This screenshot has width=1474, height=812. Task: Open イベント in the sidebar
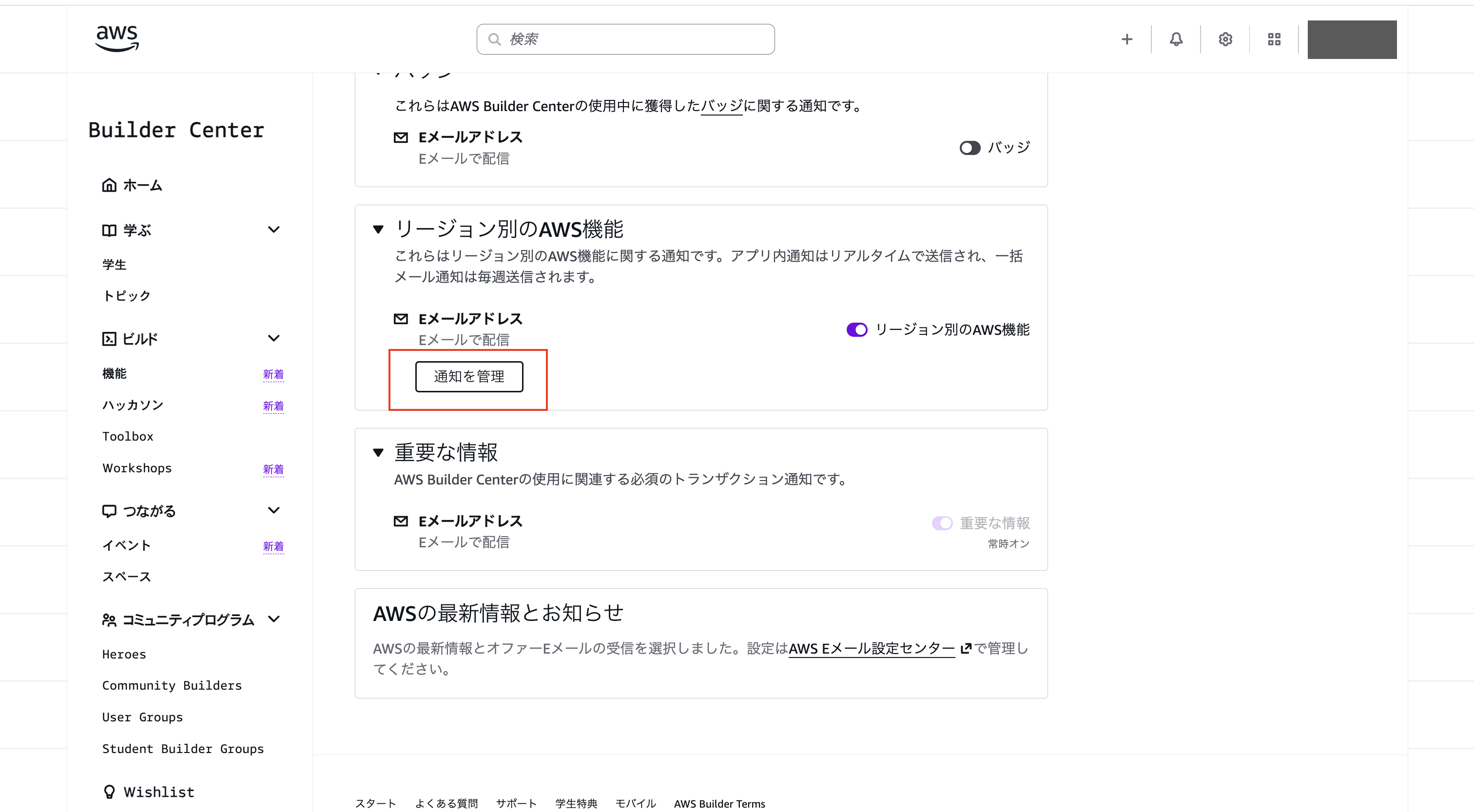coord(126,545)
